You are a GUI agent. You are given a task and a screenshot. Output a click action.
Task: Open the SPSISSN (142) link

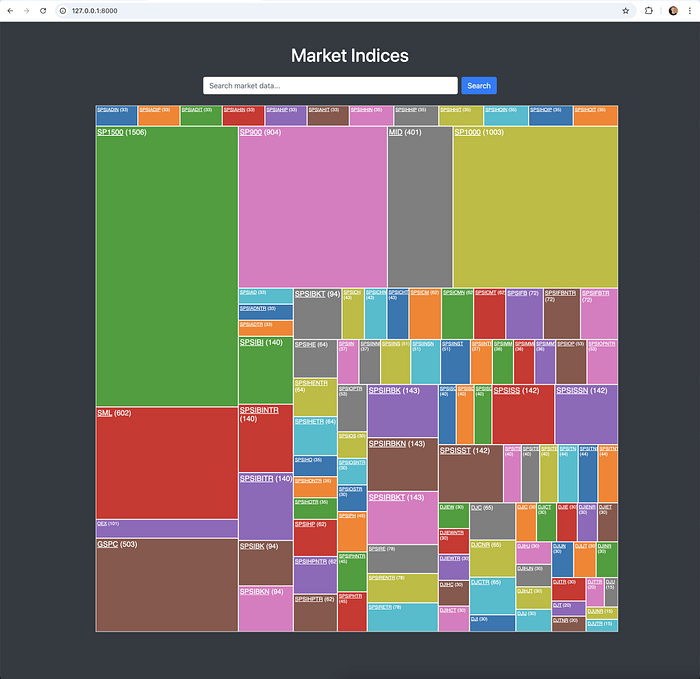click(x=572, y=391)
